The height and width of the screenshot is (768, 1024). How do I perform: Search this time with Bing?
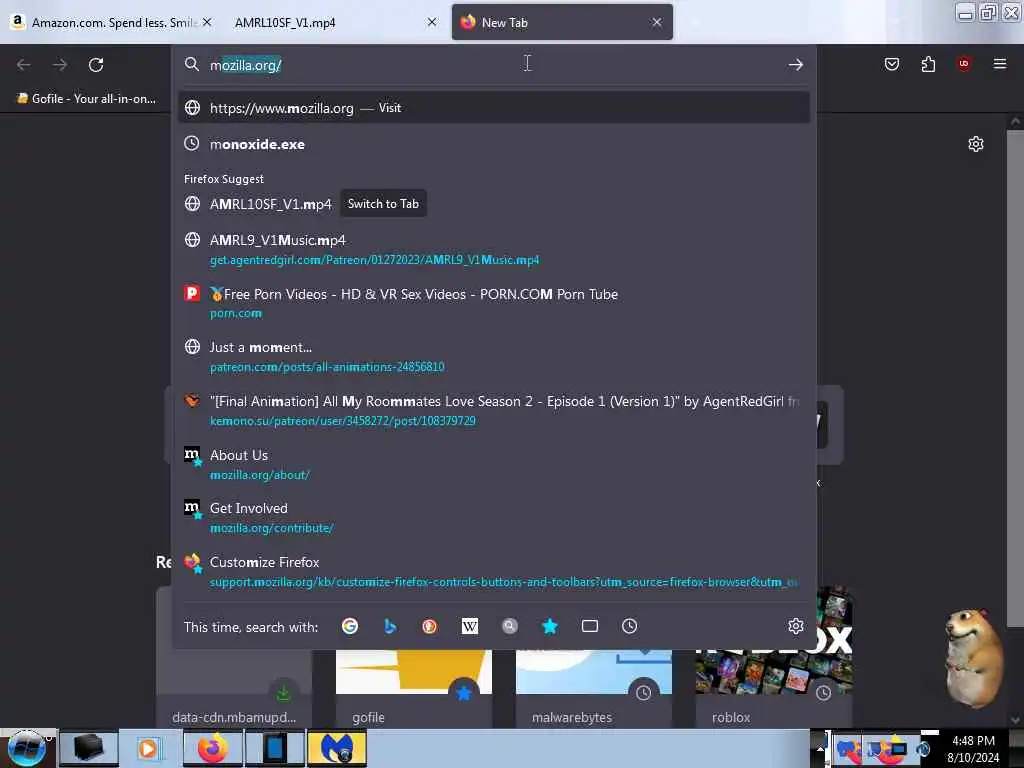click(390, 626)
